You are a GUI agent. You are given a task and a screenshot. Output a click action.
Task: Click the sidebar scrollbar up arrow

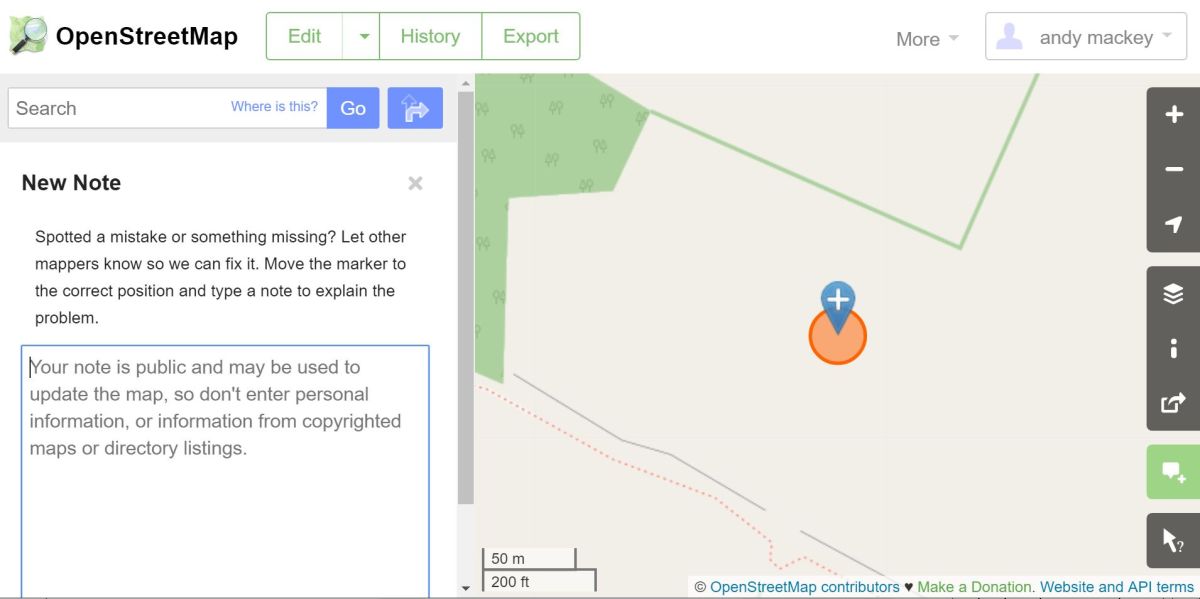pyautogui.click(x=466, y=82)
